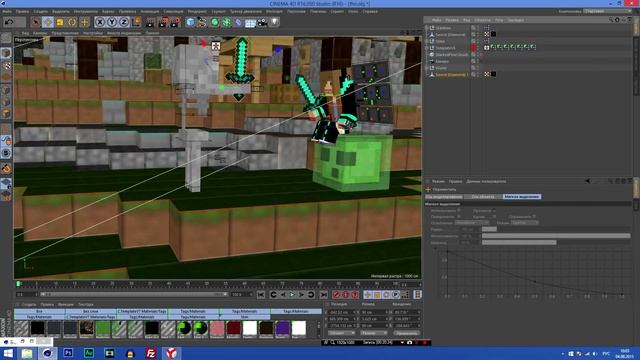The width and height of the screenshot is (640, 360).
Task: Open the Size mode dropdown in Coordinates
Action: pos(373,333)
